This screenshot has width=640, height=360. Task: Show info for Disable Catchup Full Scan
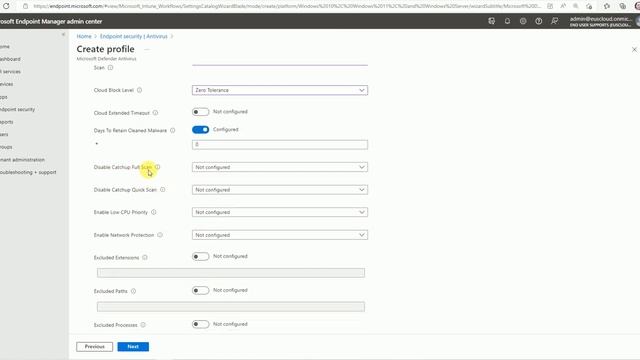(158, 167)
